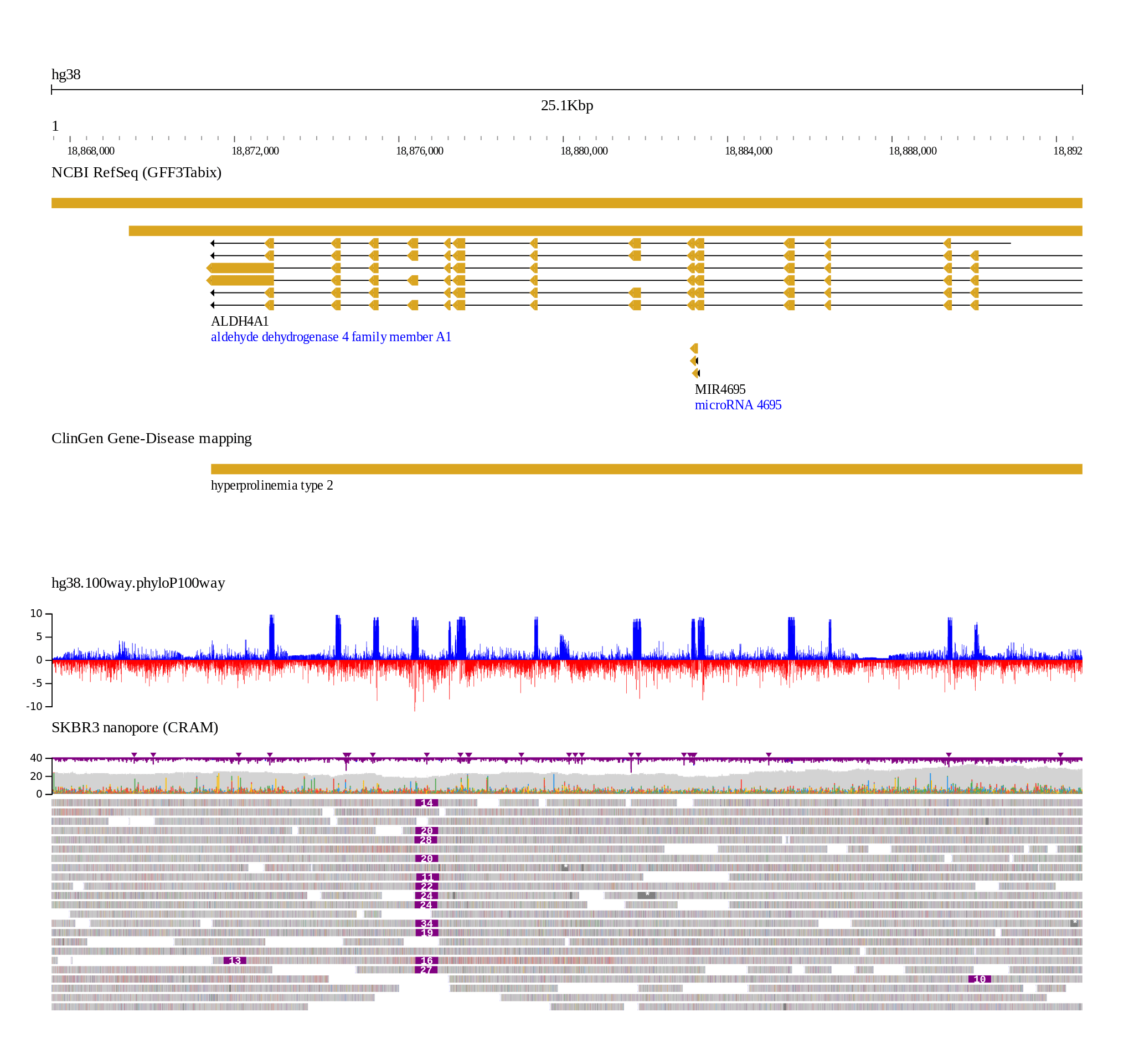
Task: Click the NCBI RefSeq (GFF3Tabix) track title
Action: coord(136,172)
